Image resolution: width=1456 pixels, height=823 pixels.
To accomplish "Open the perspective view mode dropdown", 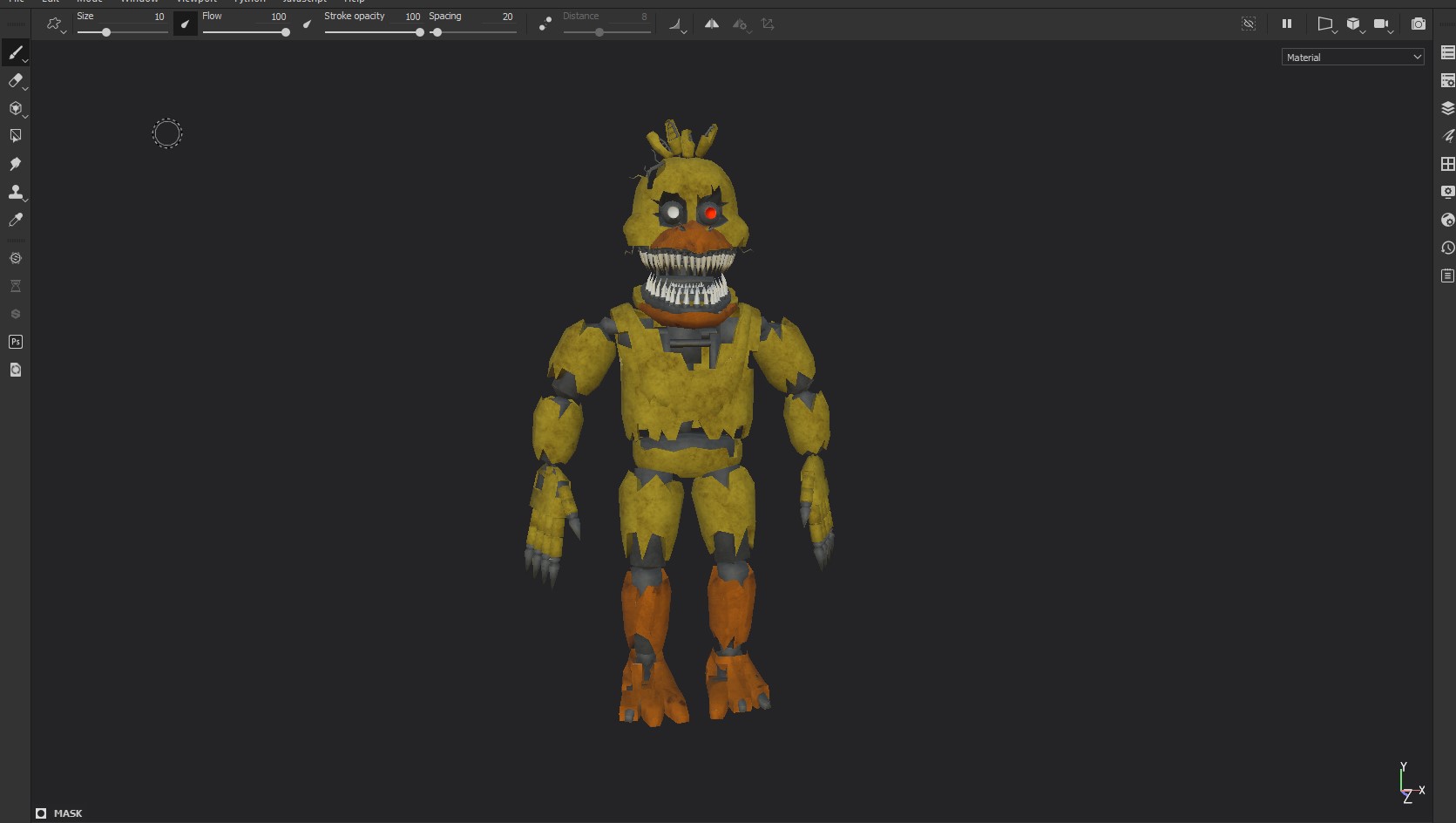I will tap(1326, 24).
